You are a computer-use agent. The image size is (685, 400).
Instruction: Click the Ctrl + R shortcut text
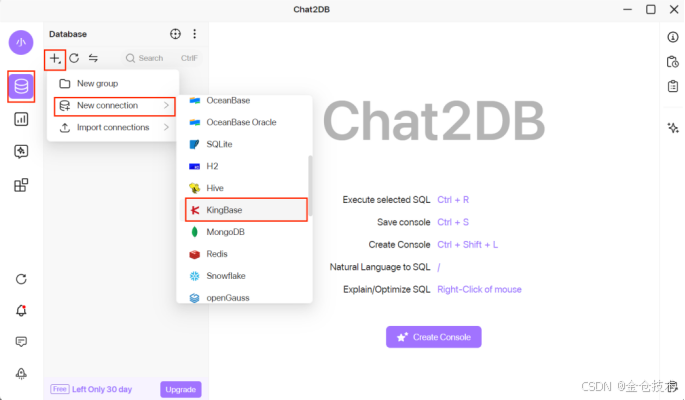click(x=453, y=200)
